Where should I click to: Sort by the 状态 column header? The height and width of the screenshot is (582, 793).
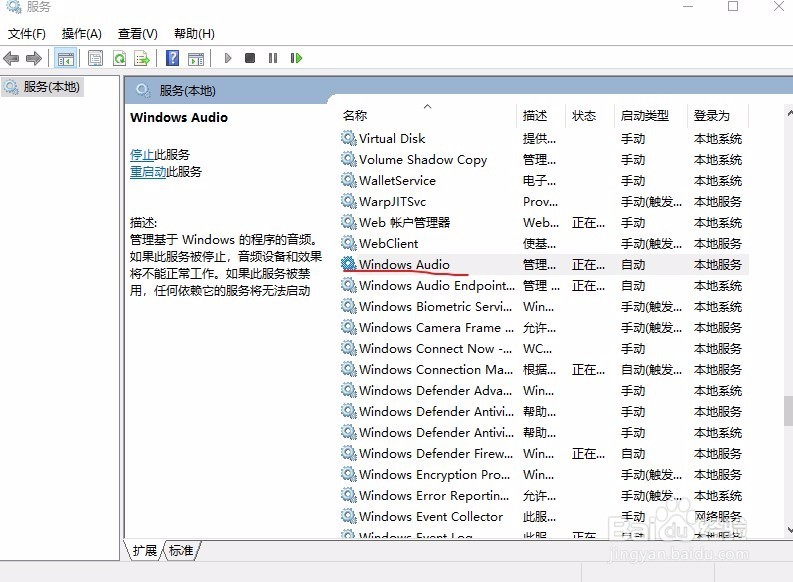tap(590, 116)
